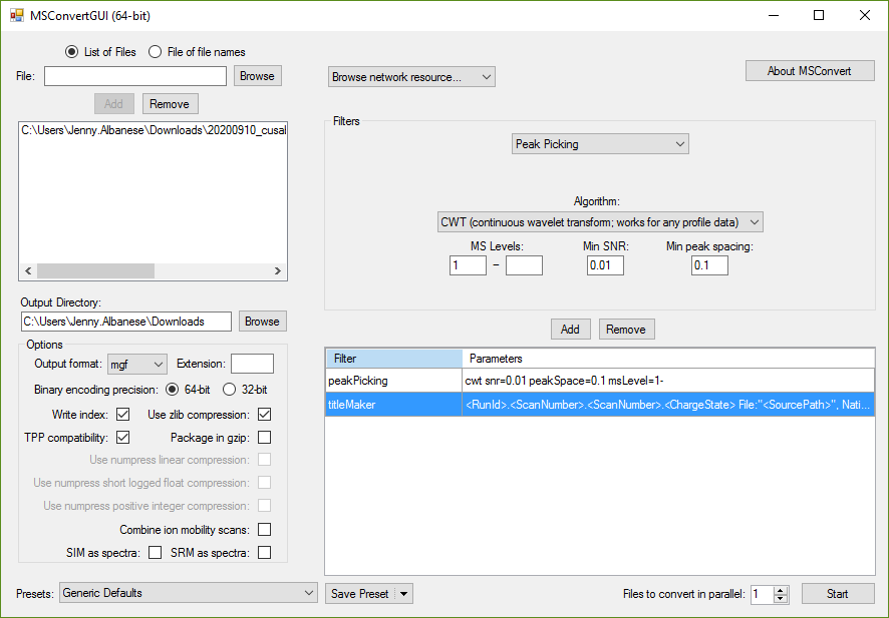Click the file list scroll right arrow
Viewport: 889px width, 618px height.
click(x=278, y=271)
